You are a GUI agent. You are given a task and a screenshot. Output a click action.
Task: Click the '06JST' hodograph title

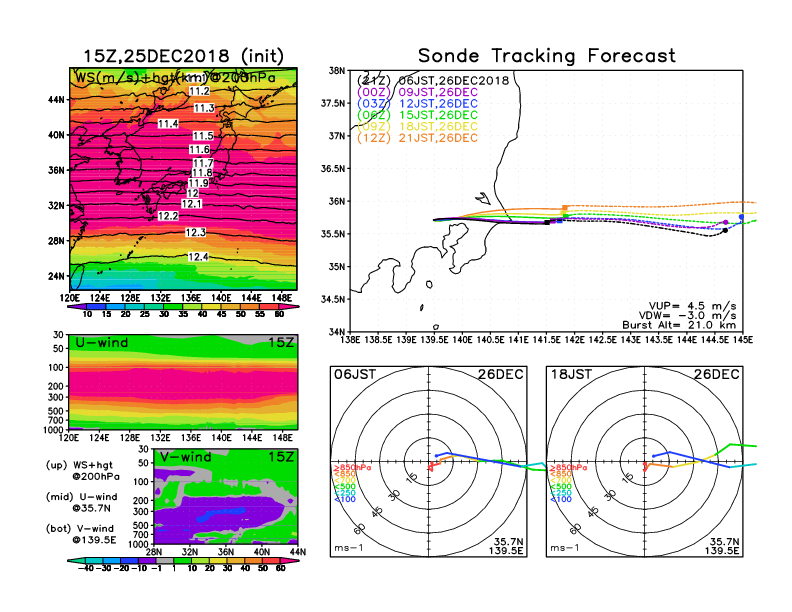[x=355, y=374]
